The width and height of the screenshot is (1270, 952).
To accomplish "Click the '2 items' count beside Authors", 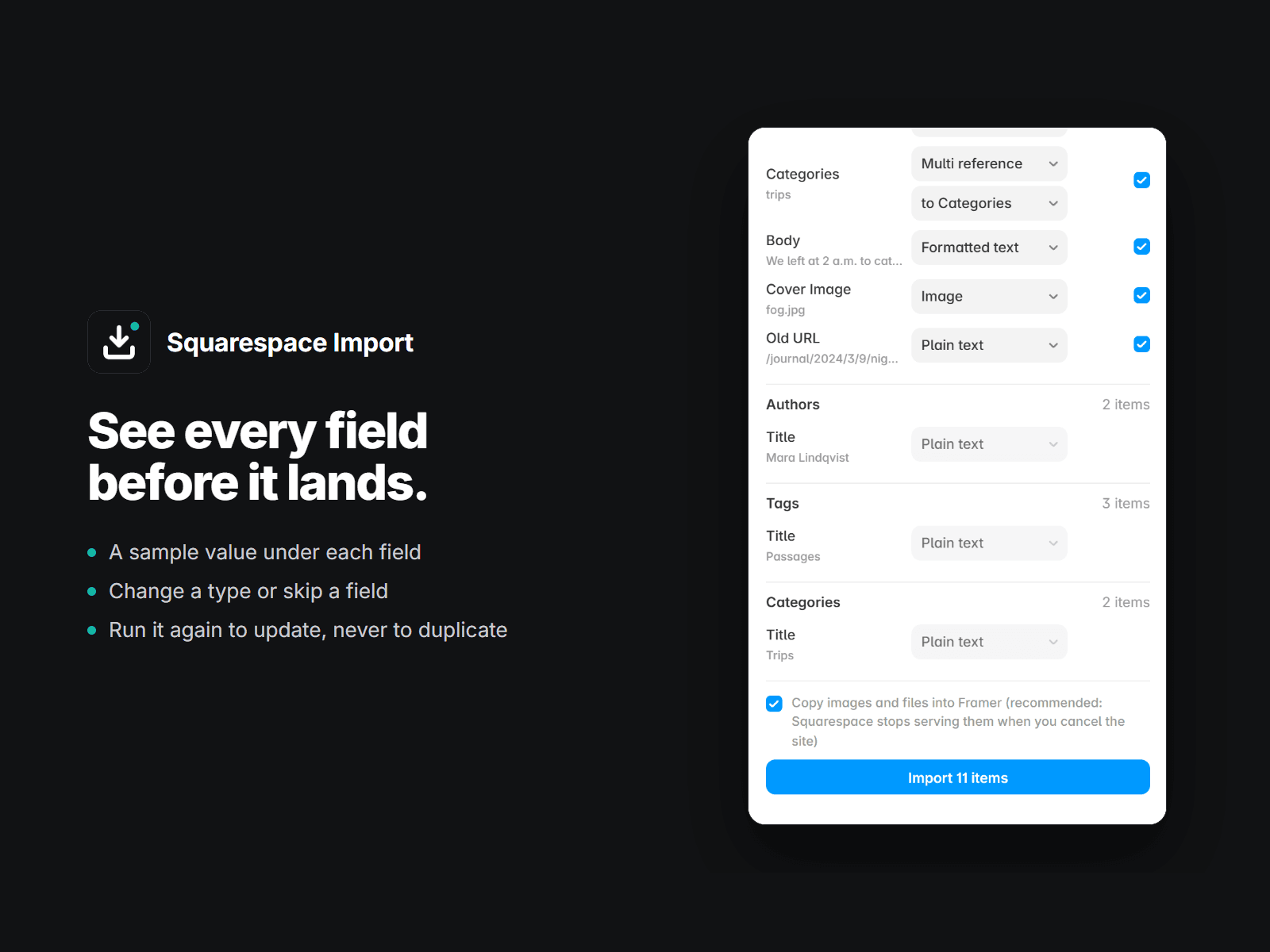I will tap(1126, 405).
